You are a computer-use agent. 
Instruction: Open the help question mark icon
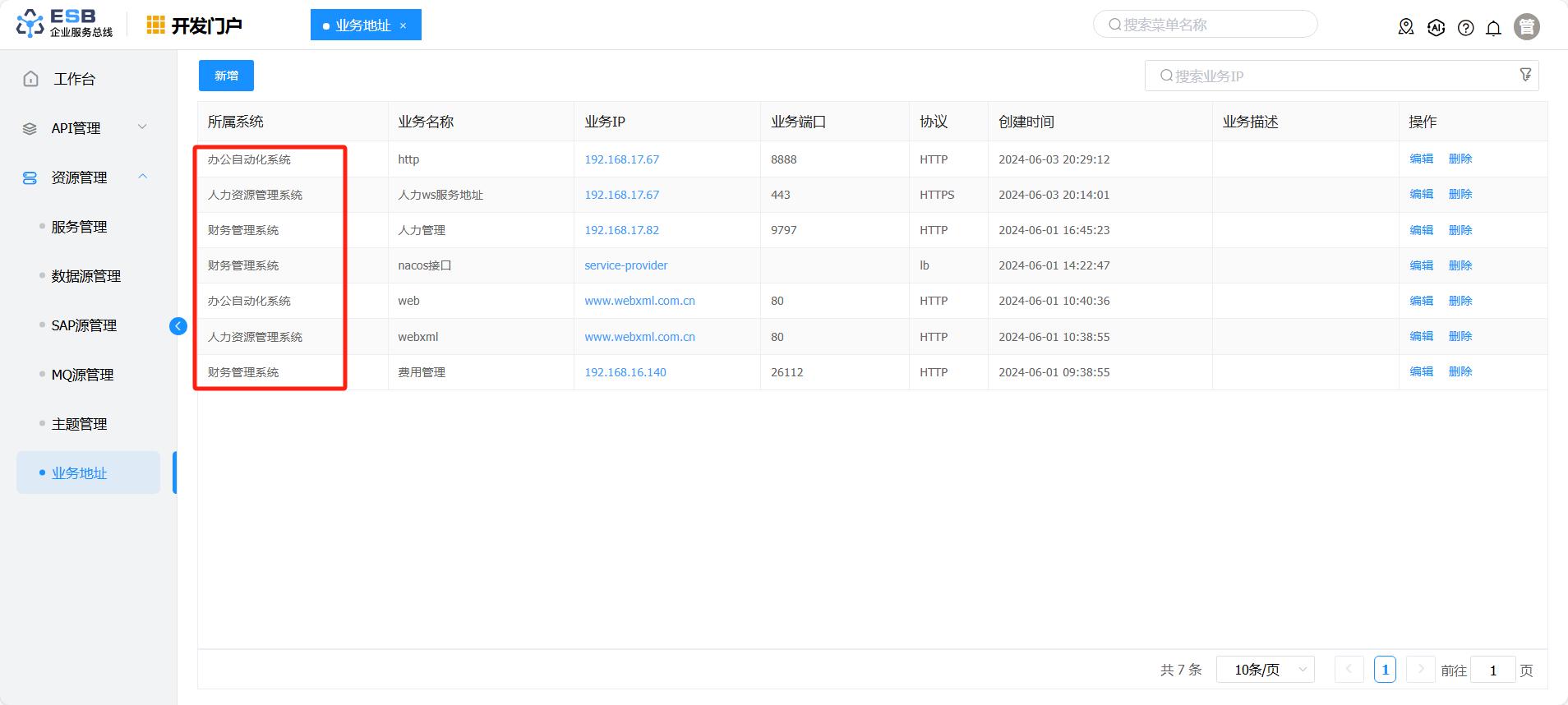coord(1465,28)
